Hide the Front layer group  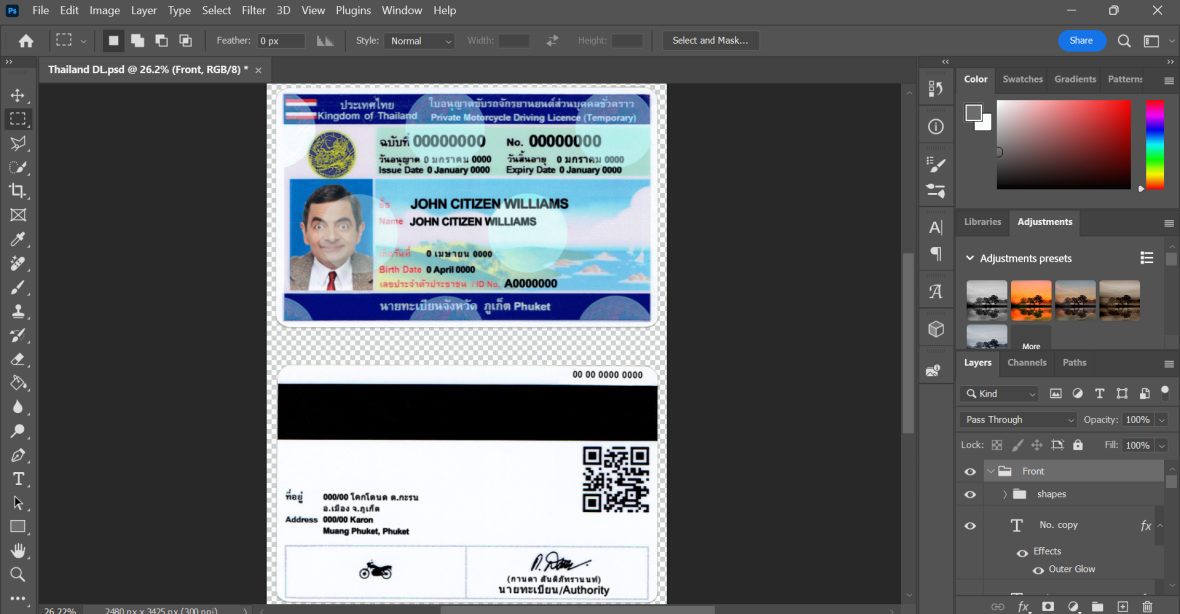click(968, 470)
